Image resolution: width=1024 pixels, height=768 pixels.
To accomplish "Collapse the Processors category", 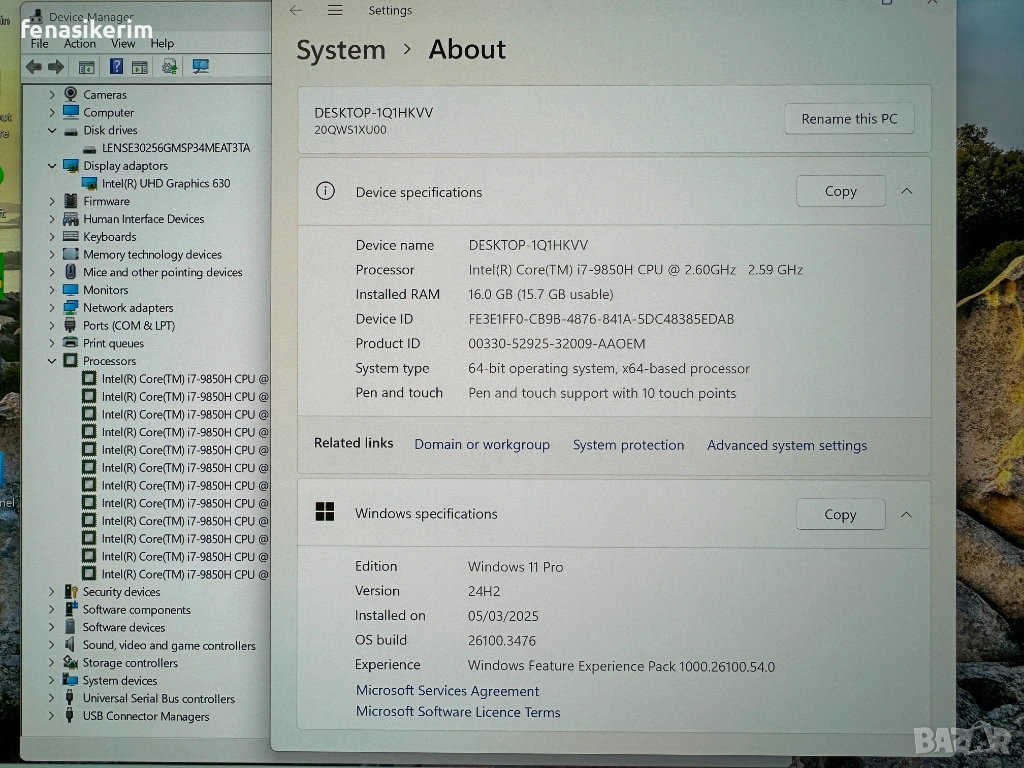I will click(52, 361).
